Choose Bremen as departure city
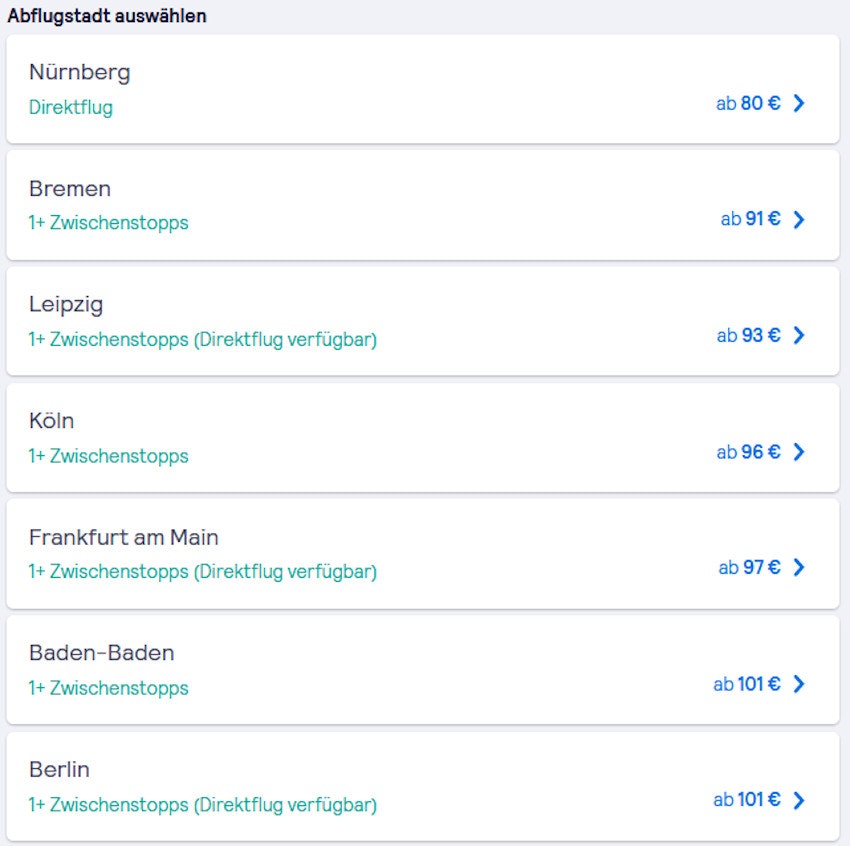Screen dimensions: 850x846 coord(70,189)
